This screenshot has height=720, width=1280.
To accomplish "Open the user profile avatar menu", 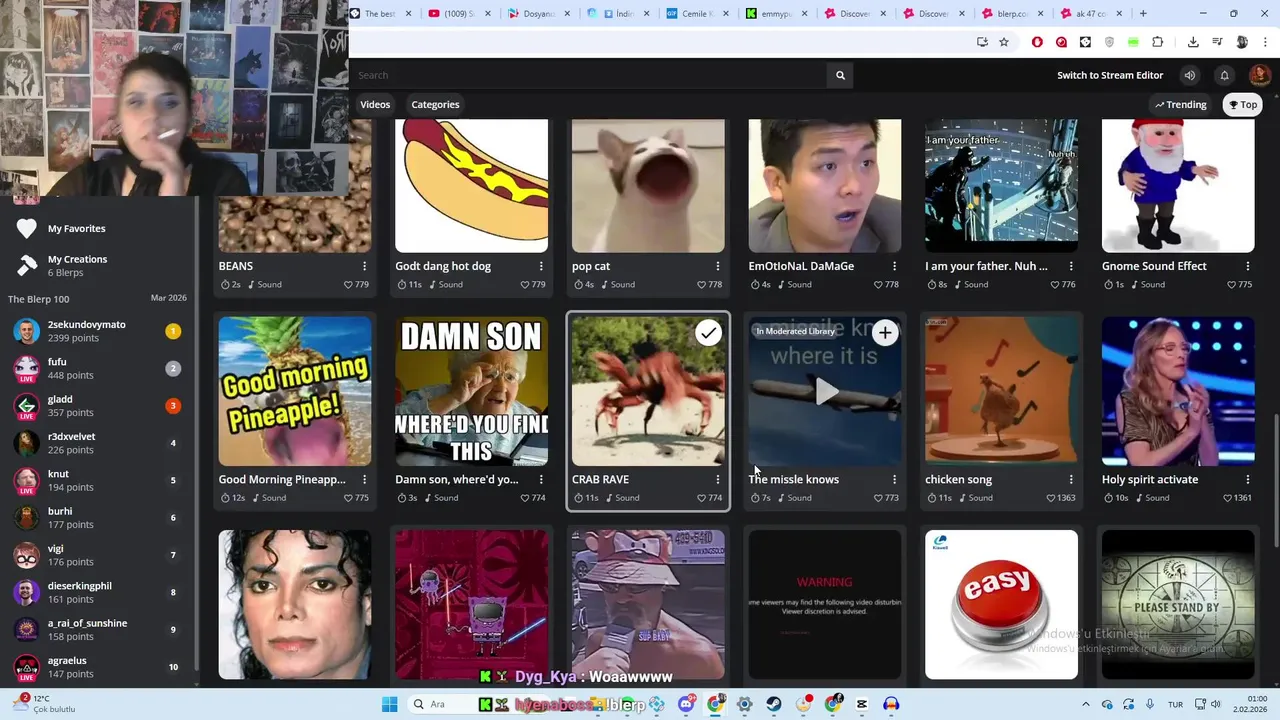I will tap(1260, 75).
